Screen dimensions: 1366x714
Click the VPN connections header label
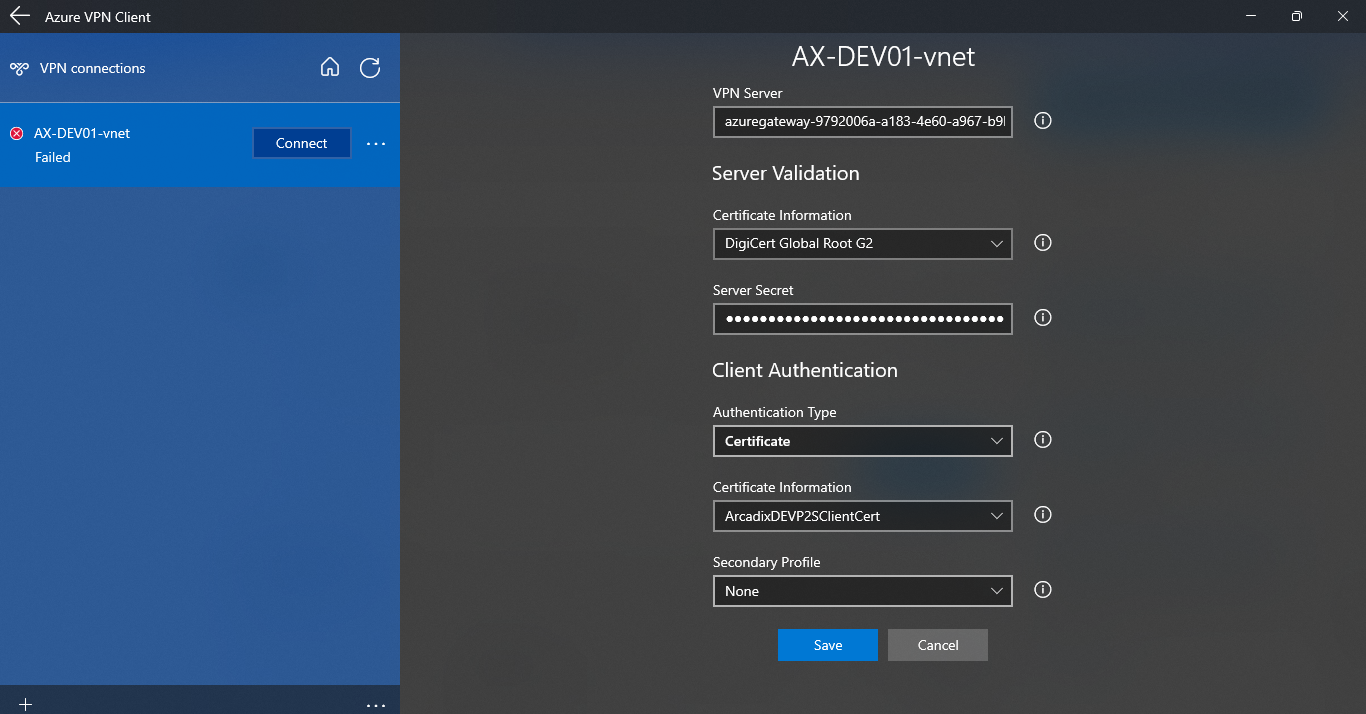click(93, 68)
